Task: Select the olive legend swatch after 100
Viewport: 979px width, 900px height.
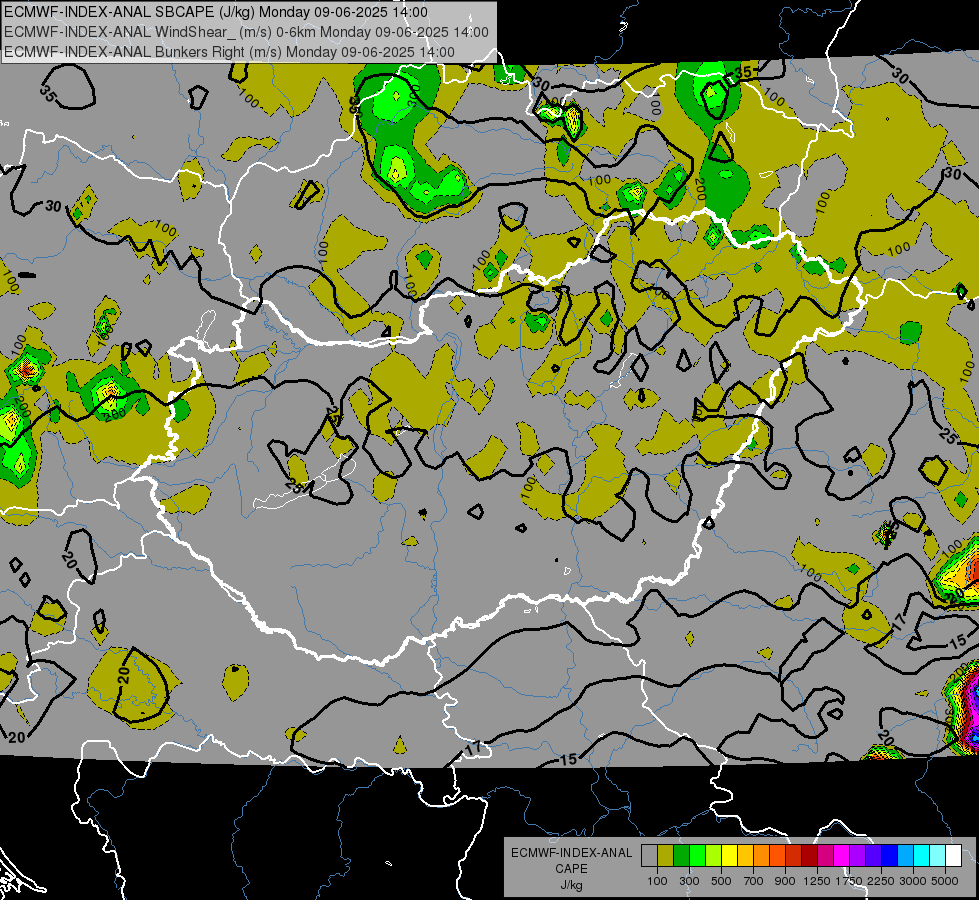Action: point(666,855)
